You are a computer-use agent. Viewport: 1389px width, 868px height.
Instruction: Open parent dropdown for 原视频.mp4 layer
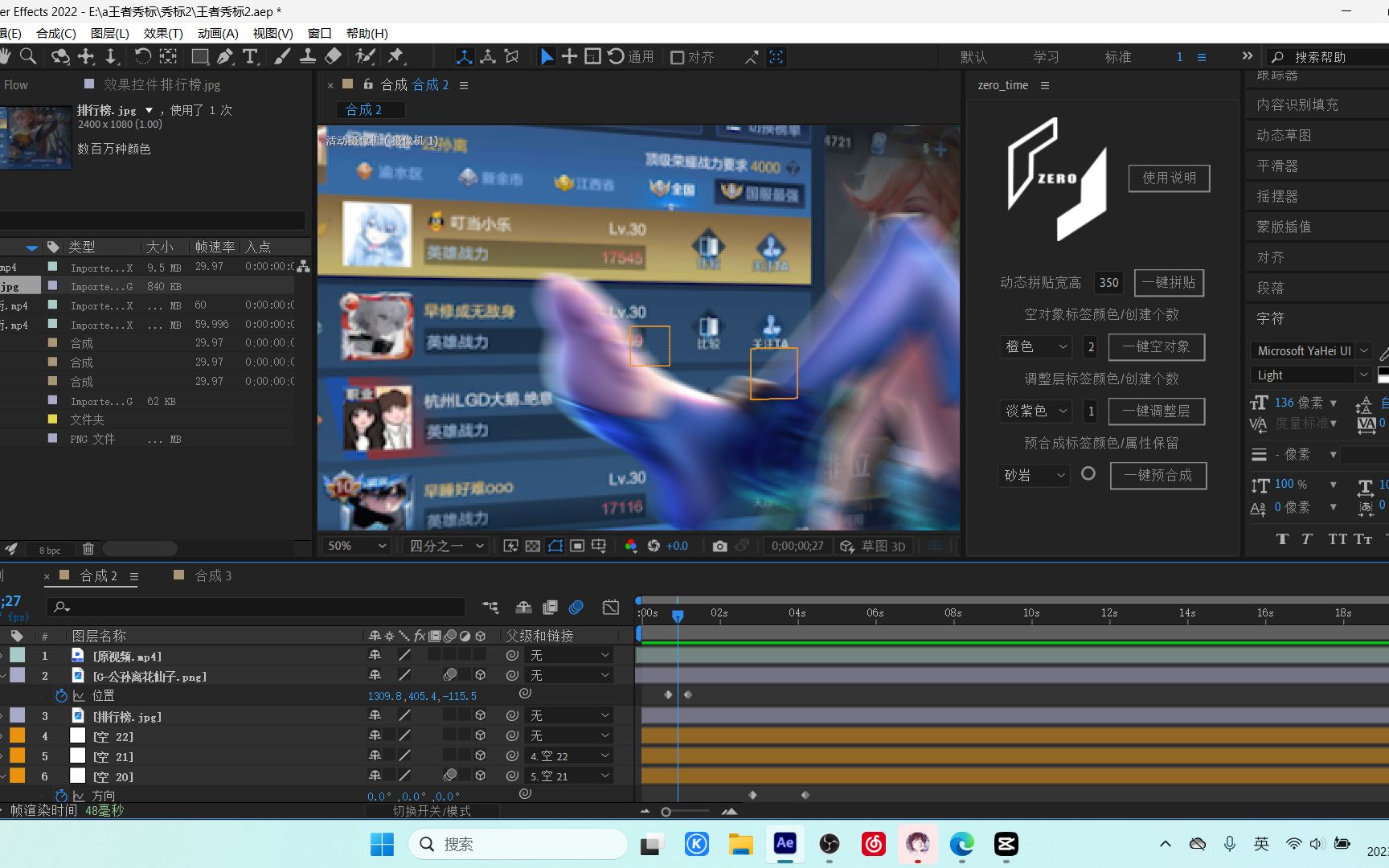coord(568,656)
